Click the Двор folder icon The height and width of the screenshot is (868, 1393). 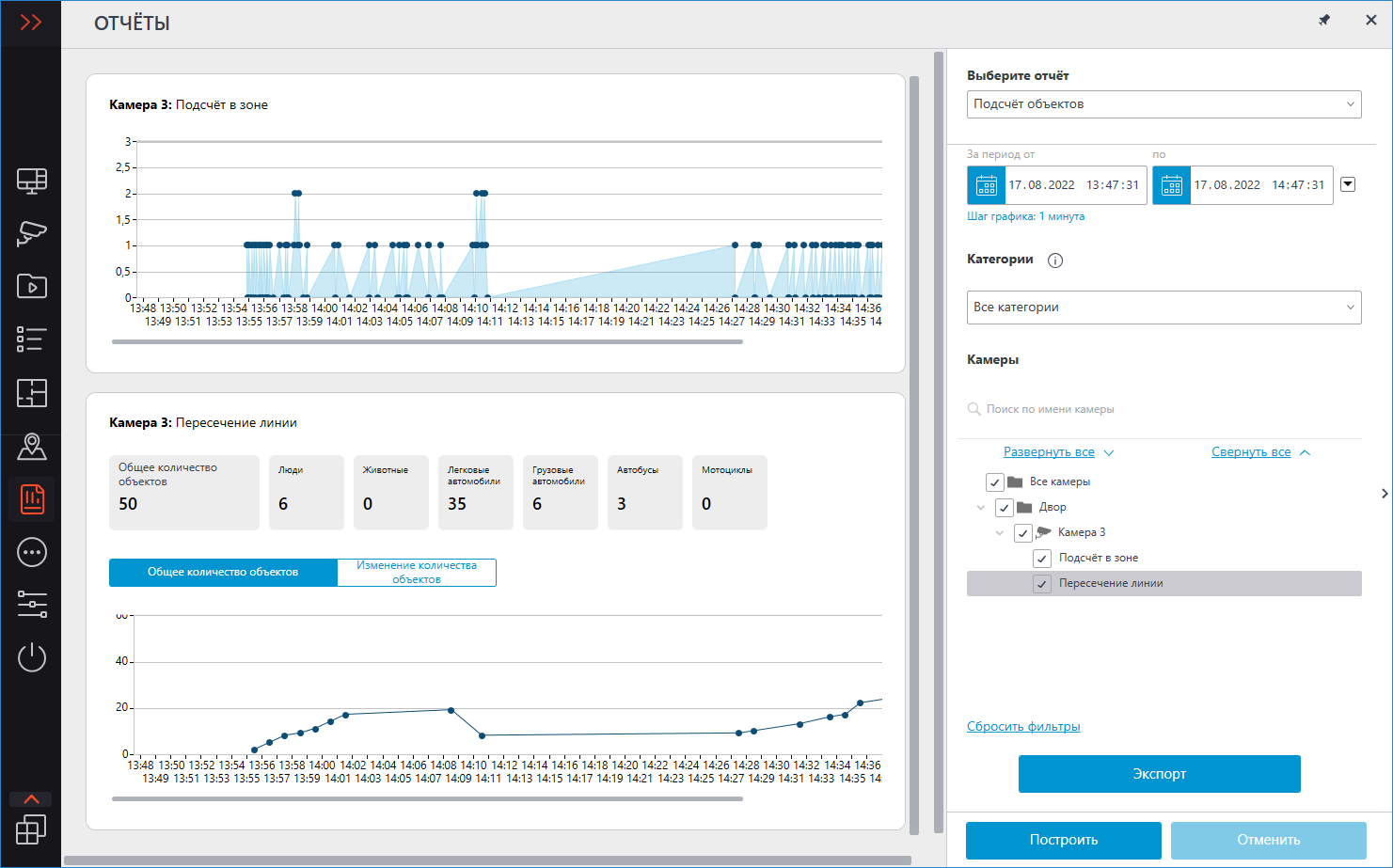[x=1024, y=507]
